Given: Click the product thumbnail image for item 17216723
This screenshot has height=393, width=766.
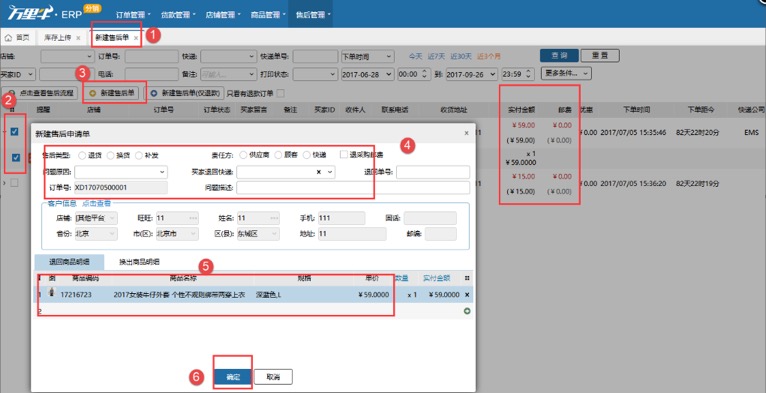Looking at the screenshot, I should tap(52, 292).
